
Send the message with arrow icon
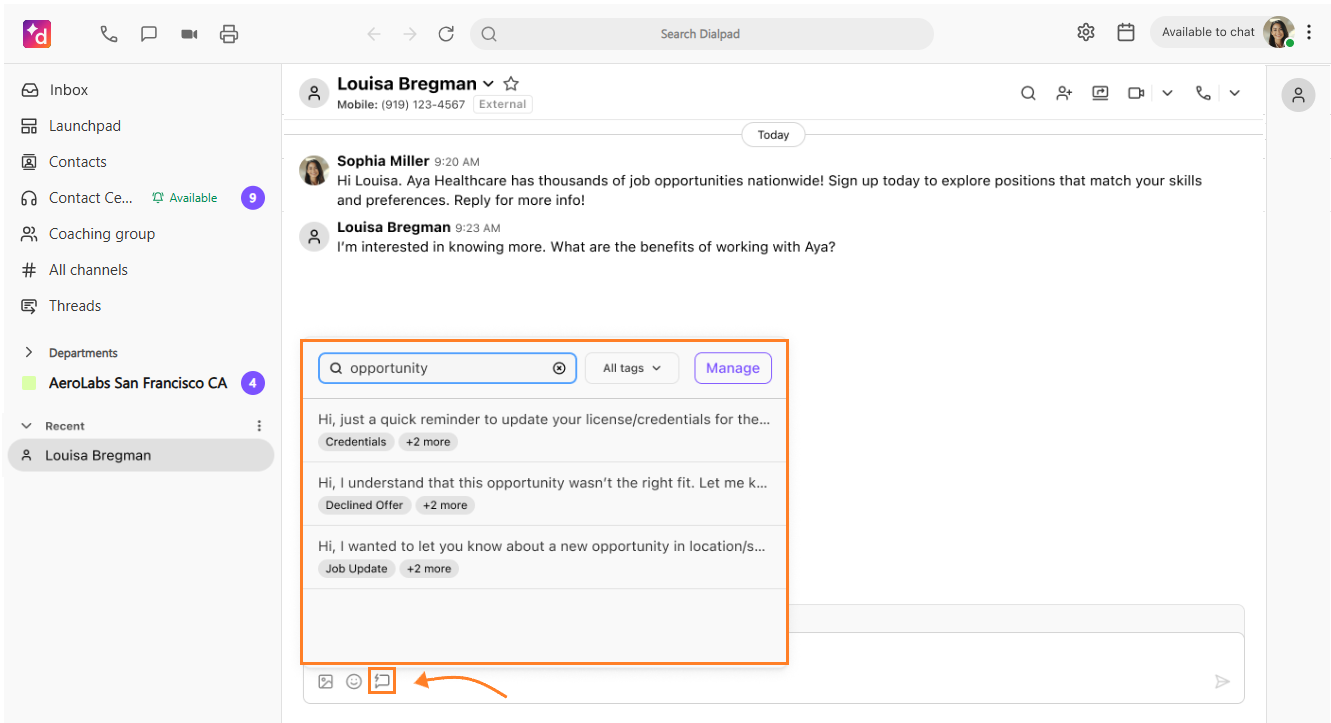pyautogui.click(x=1221, y=681)
